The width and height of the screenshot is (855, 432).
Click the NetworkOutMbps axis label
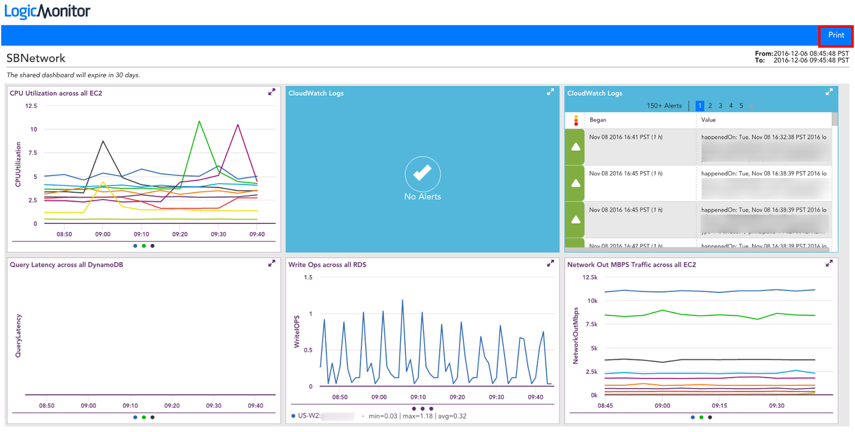[575, 335]
